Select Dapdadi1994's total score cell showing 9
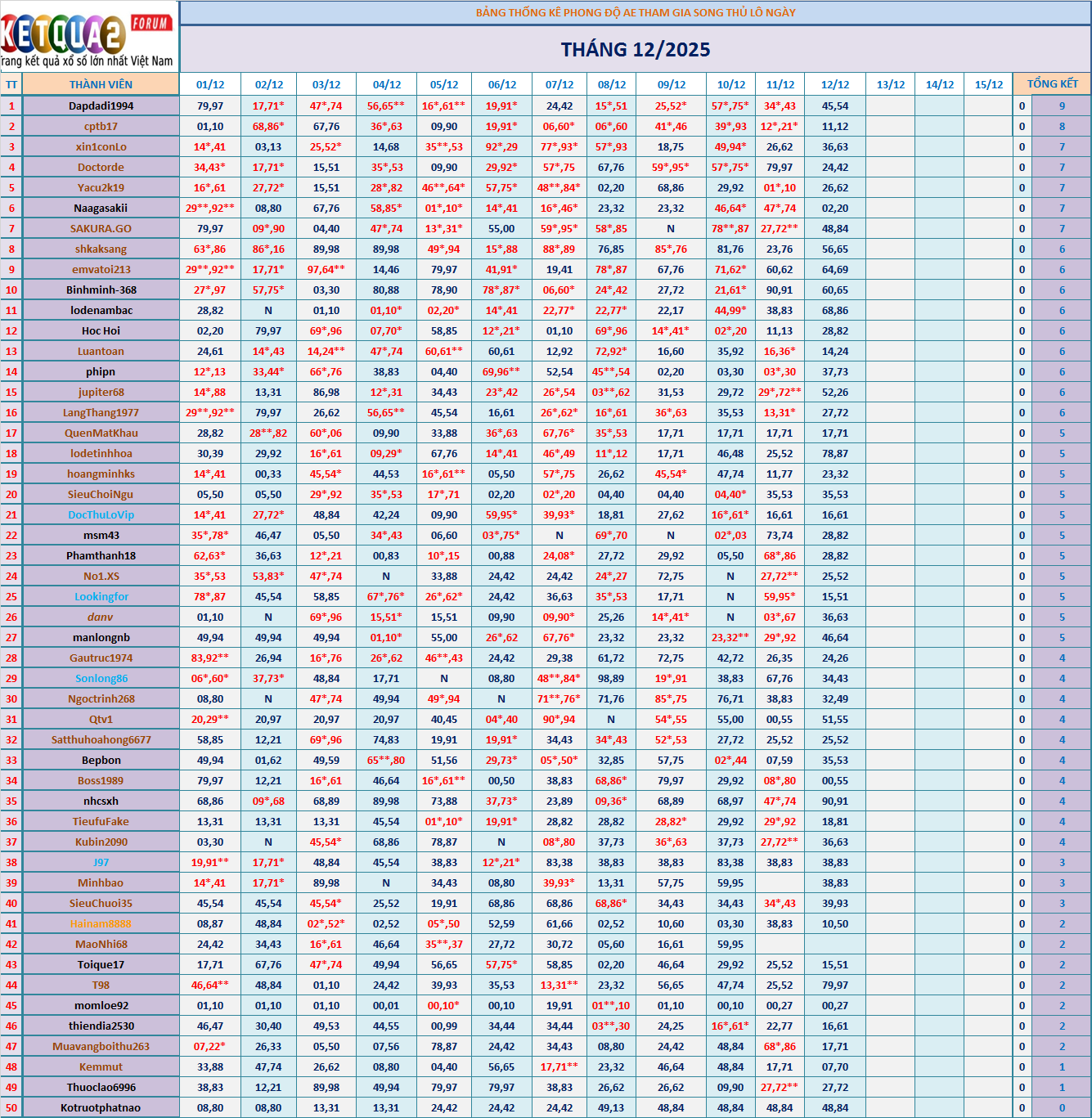Image resolution: width=1092 pixels, height=1118 pixels. point(1062,106)
